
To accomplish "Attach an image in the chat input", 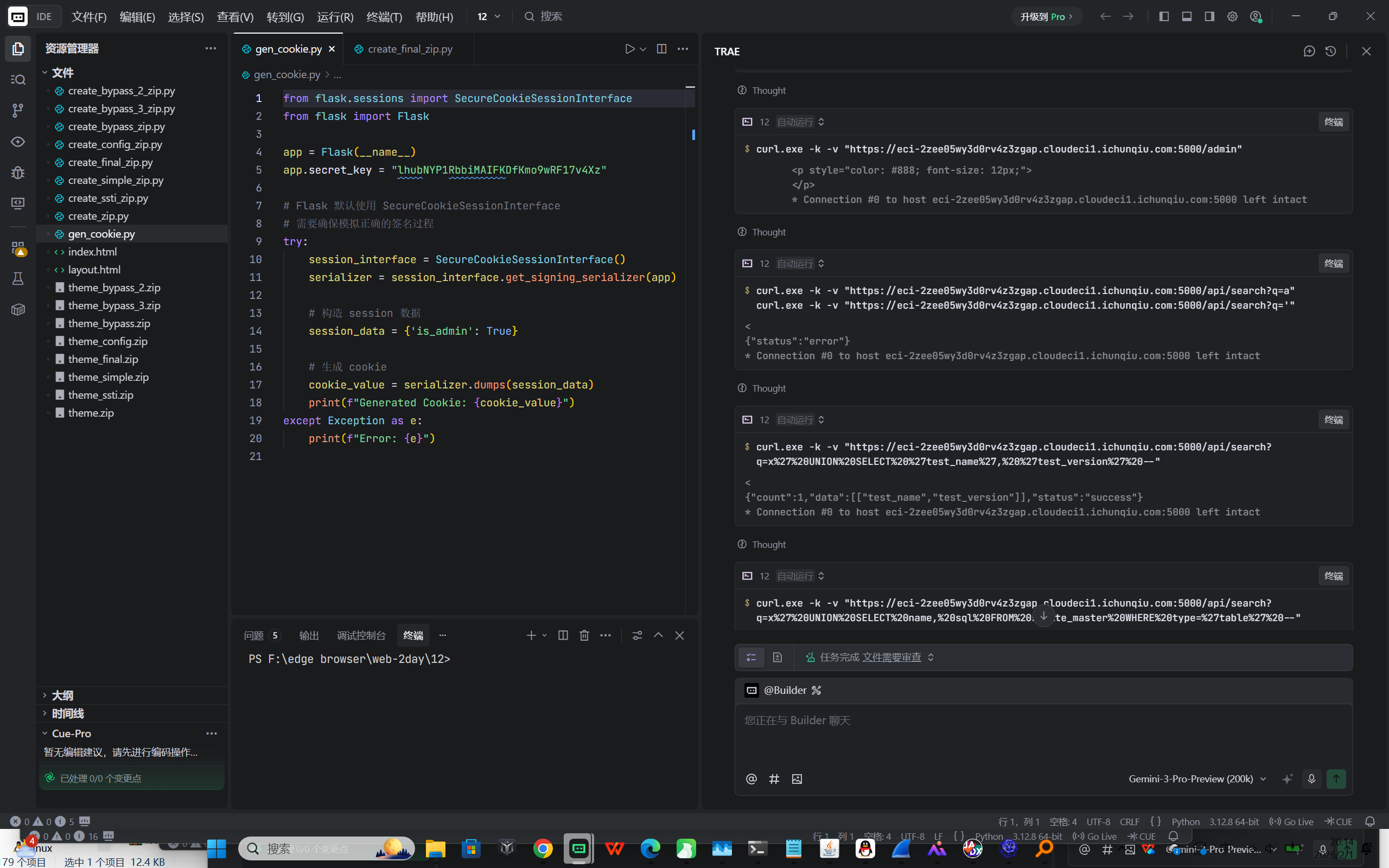I will pos(797,779).
